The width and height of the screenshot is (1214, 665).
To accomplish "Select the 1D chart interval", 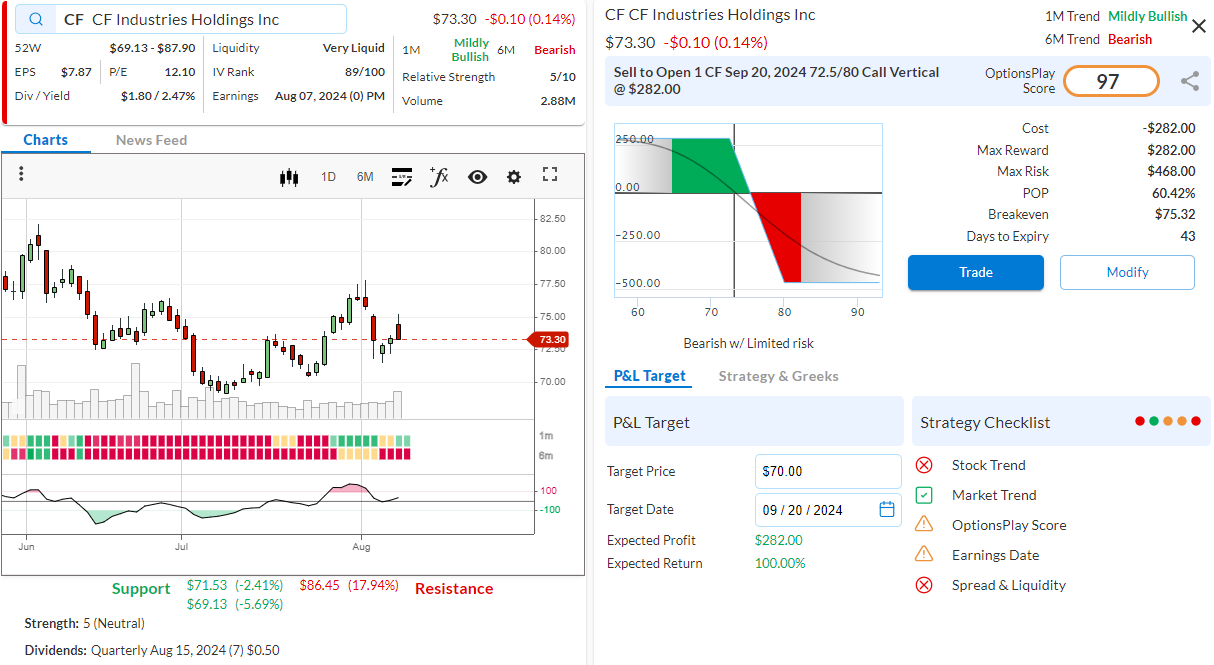I will pyautogui.click(x=328, y=177).
